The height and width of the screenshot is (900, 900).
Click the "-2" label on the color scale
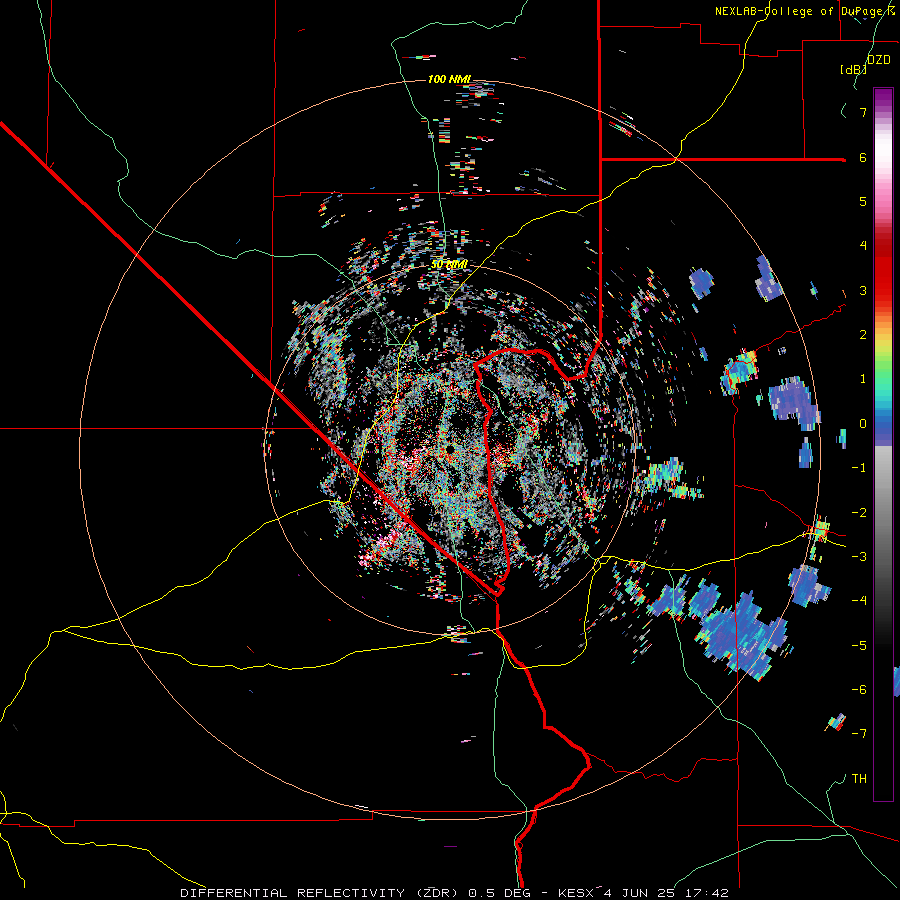coord(859,513)
